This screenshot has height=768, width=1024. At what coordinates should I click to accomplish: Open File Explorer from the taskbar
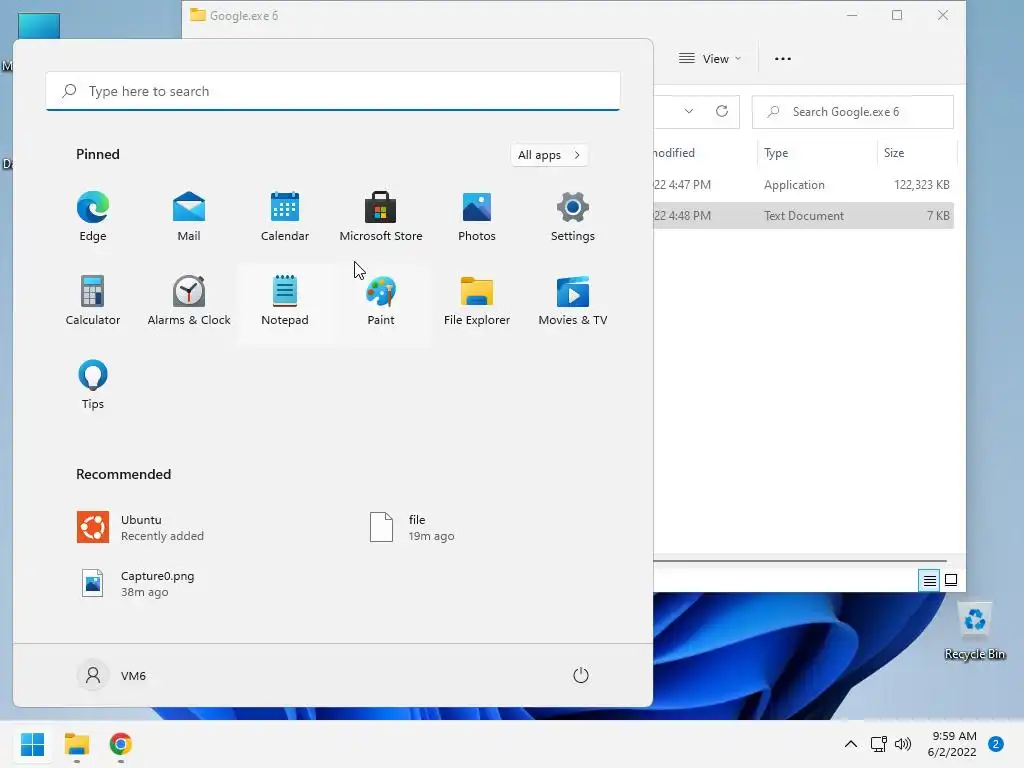(76, 744)
